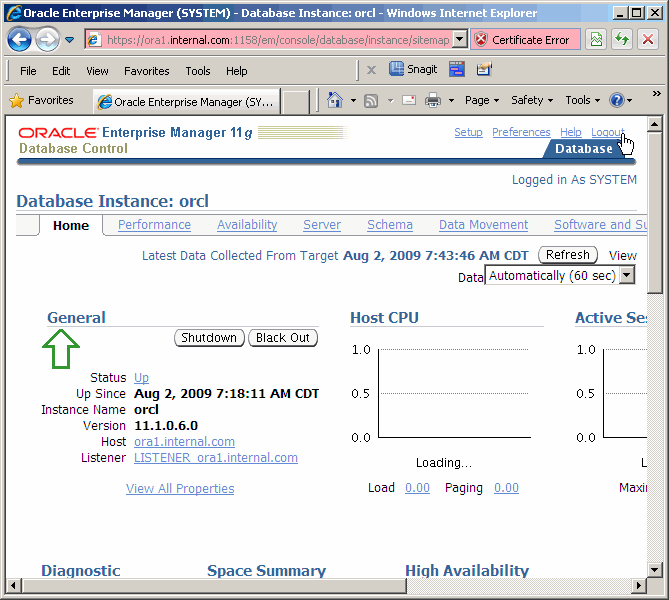Open the View Data refresh interval dropdown
This screenshot has height=600, width=669.
coord(627,276)
